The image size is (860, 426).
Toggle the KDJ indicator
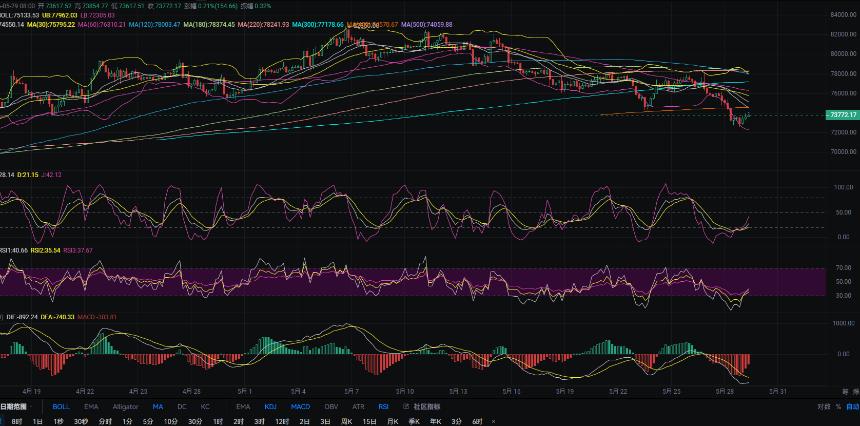(x=270, y=407)
